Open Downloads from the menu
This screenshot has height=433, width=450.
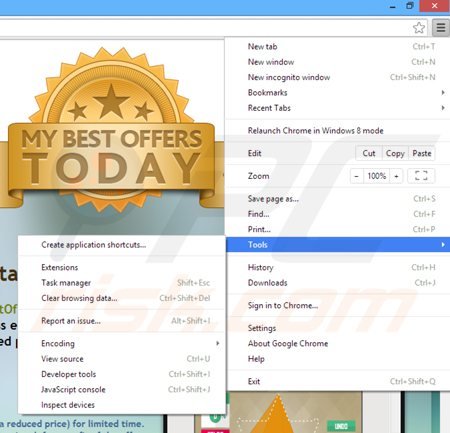click(338, 283)
